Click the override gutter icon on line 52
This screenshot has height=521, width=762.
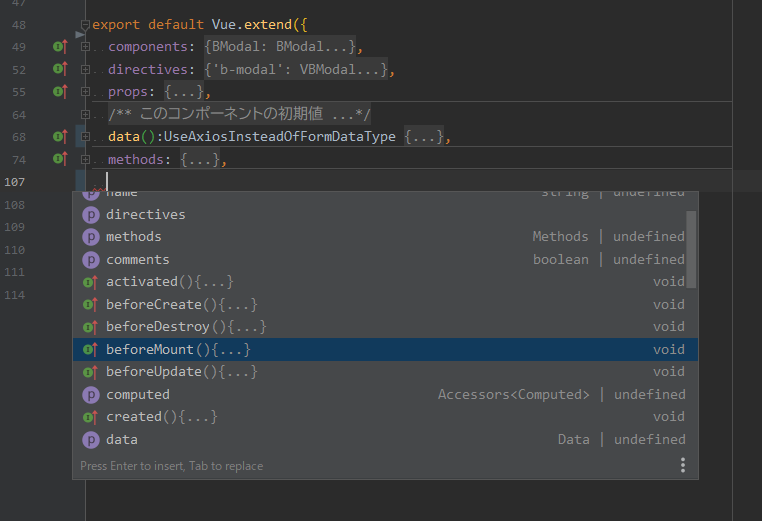[59, 69]
